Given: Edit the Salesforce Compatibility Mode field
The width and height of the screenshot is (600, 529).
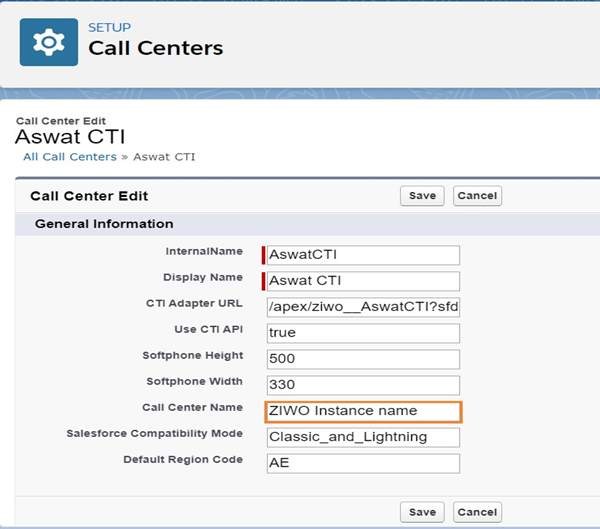Looking at the screenshot, I should pos(363,437).
